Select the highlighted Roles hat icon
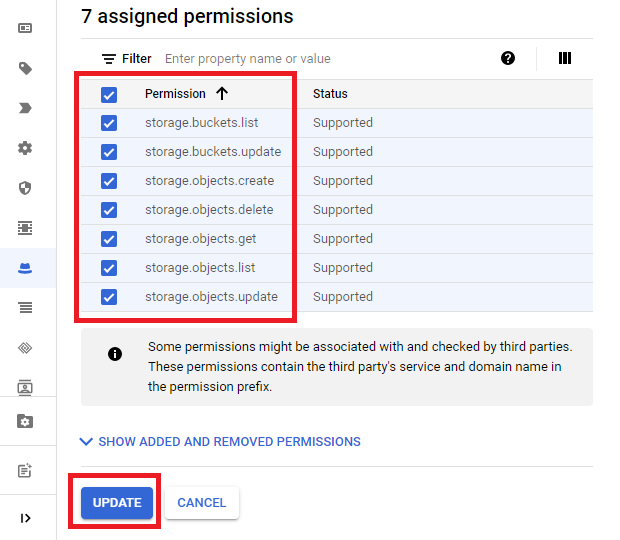Image resolution: width=620 pixels, height=540 pixels. coord(26,268)
